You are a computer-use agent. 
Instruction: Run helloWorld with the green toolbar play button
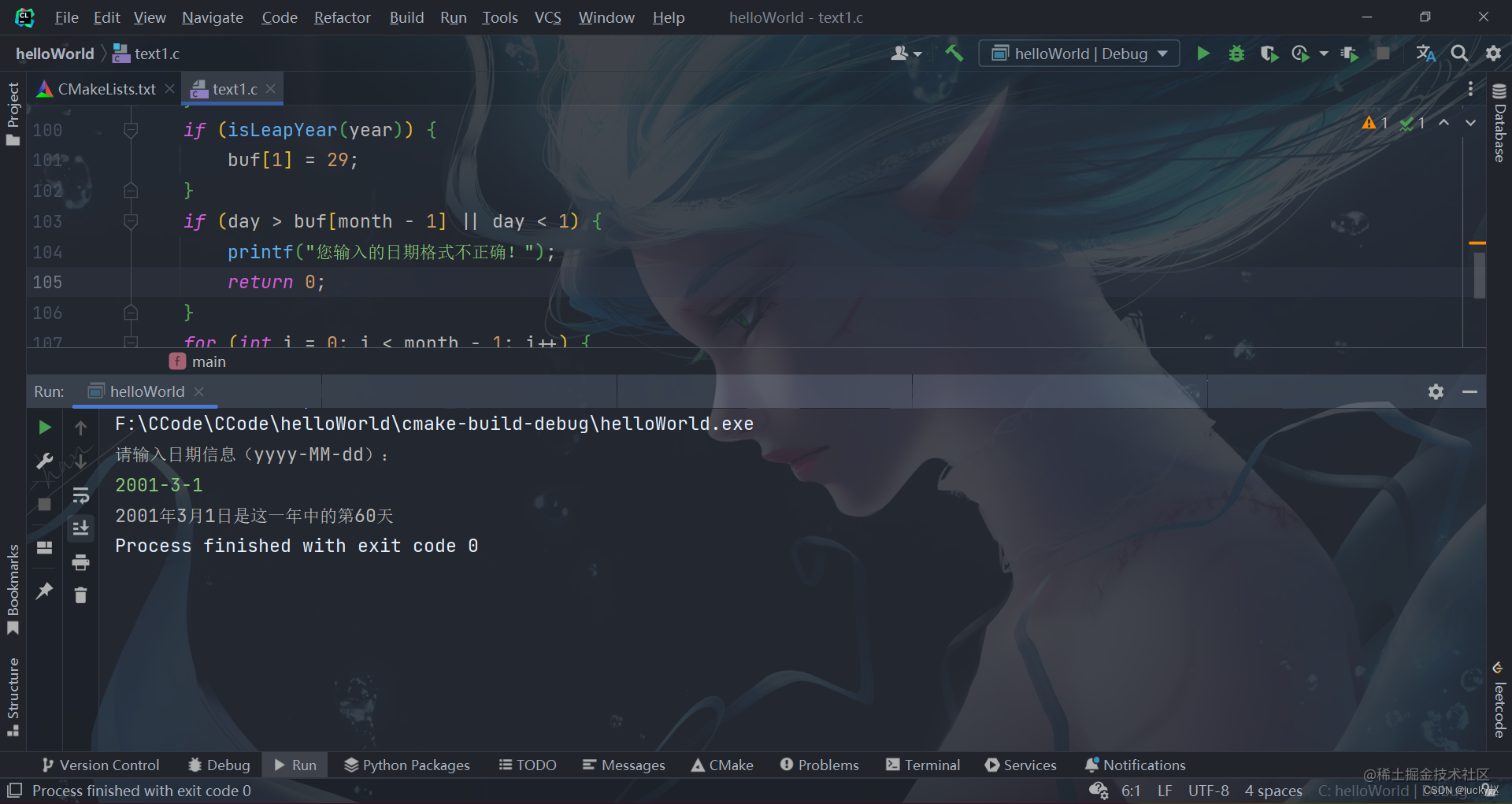(x=1203, y=54)
